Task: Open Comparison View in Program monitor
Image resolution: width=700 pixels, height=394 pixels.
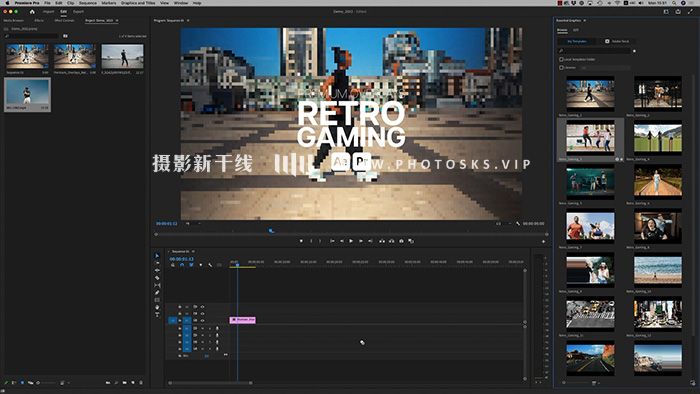Action: tap(411, 241)
